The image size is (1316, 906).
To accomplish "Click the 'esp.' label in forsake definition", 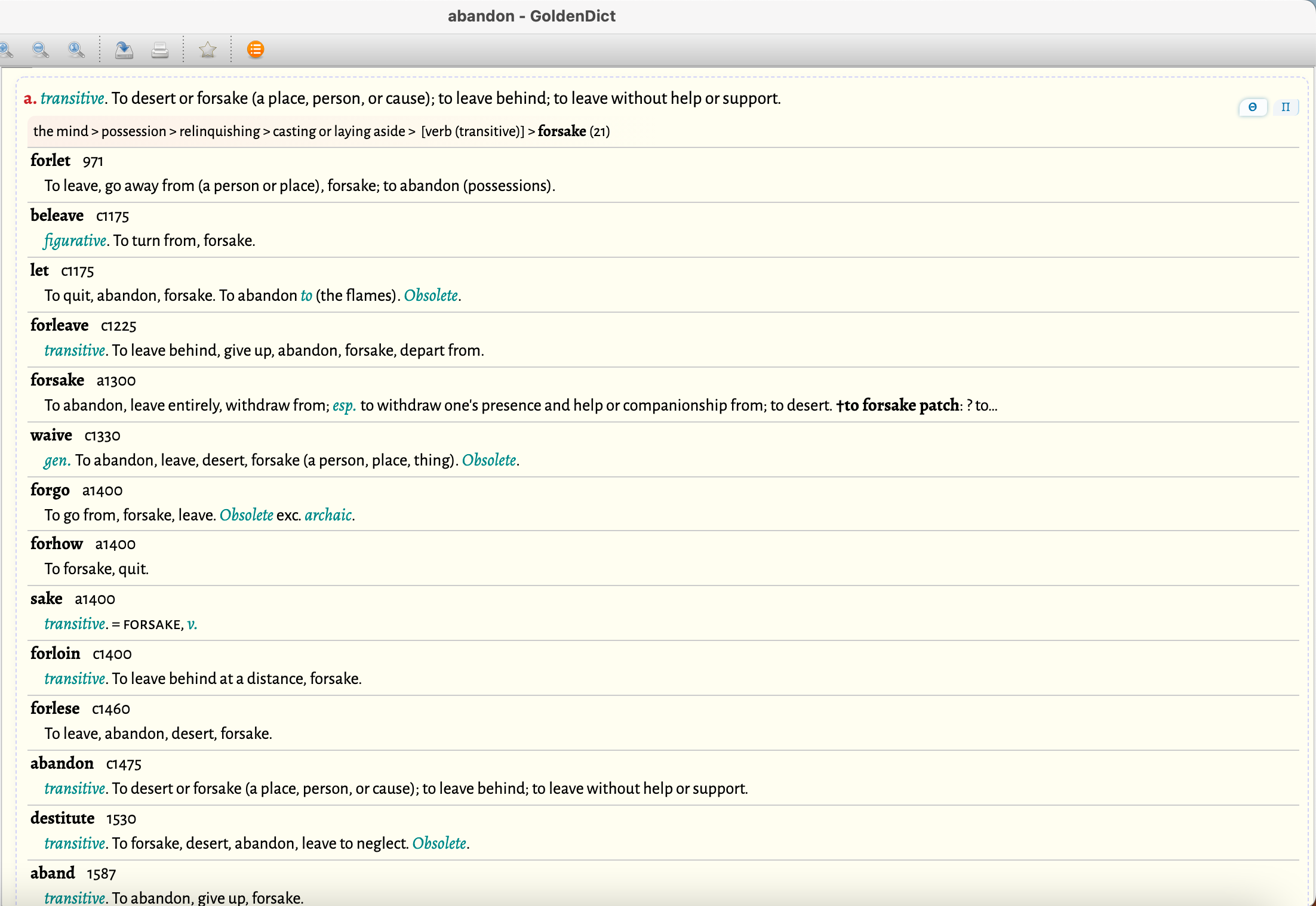I will (x=344, y=406).
